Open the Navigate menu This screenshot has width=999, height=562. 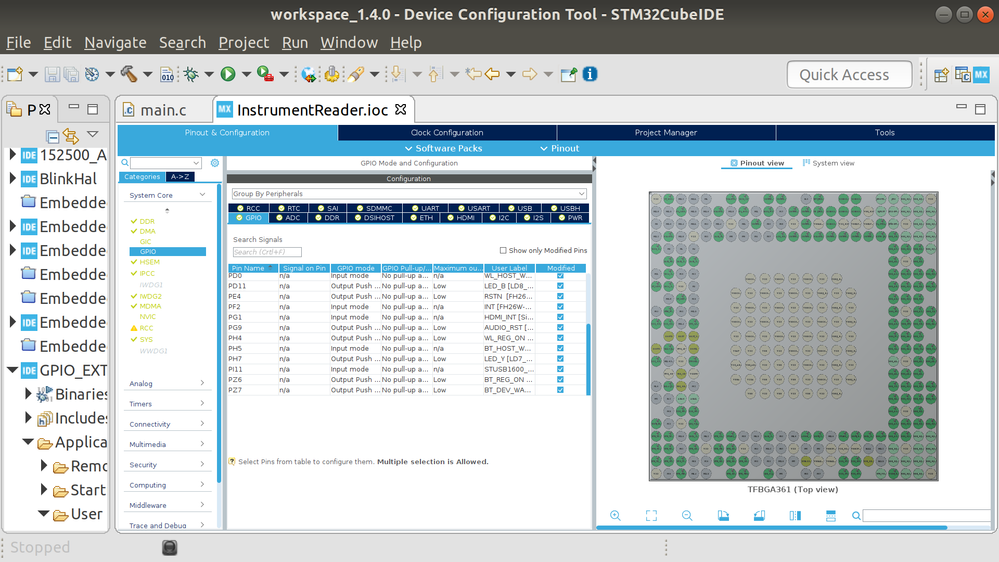pyautogui.click(x=115, y=43)
